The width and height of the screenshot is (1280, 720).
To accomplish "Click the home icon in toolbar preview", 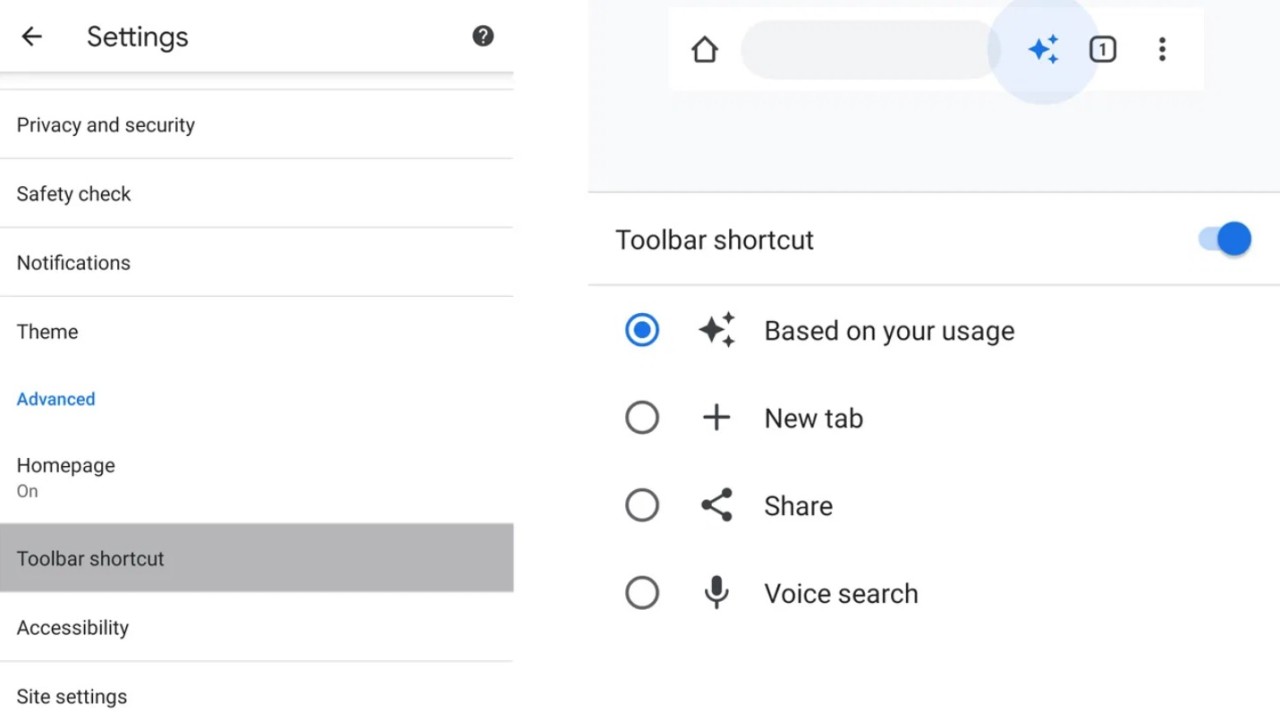I will point(705,50).
